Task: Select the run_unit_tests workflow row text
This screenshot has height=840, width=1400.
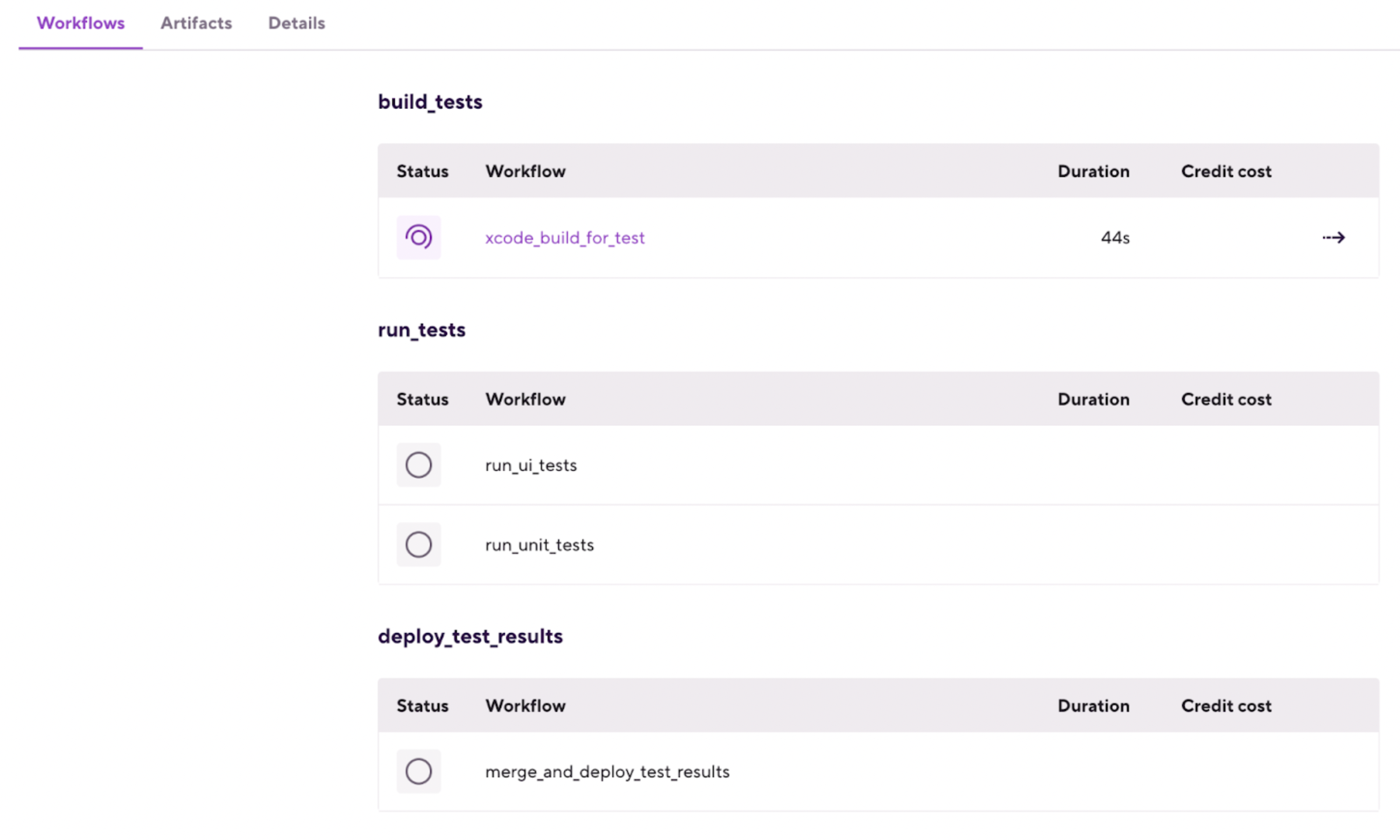Action: [539, 545]
